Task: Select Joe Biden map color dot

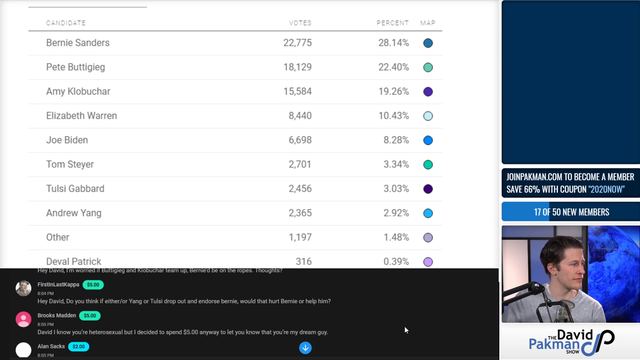Action: (428, 140)
